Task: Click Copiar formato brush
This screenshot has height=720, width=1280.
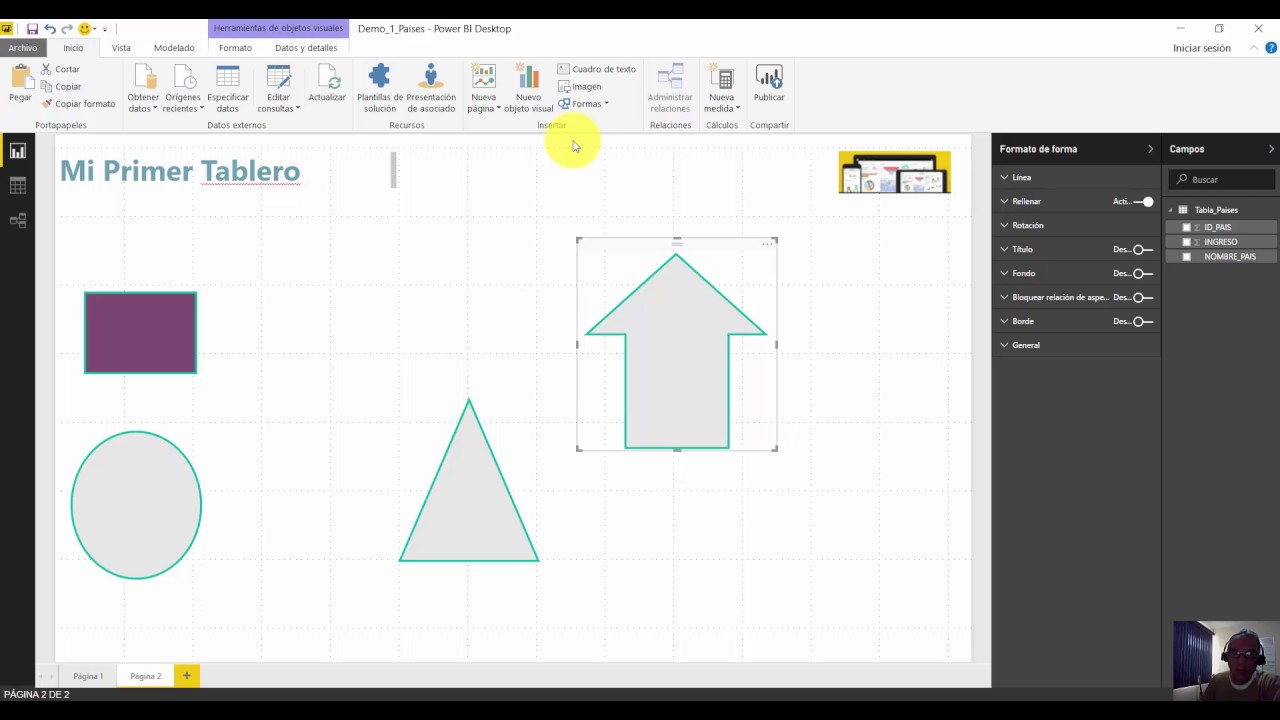Action: click(78, 104)
